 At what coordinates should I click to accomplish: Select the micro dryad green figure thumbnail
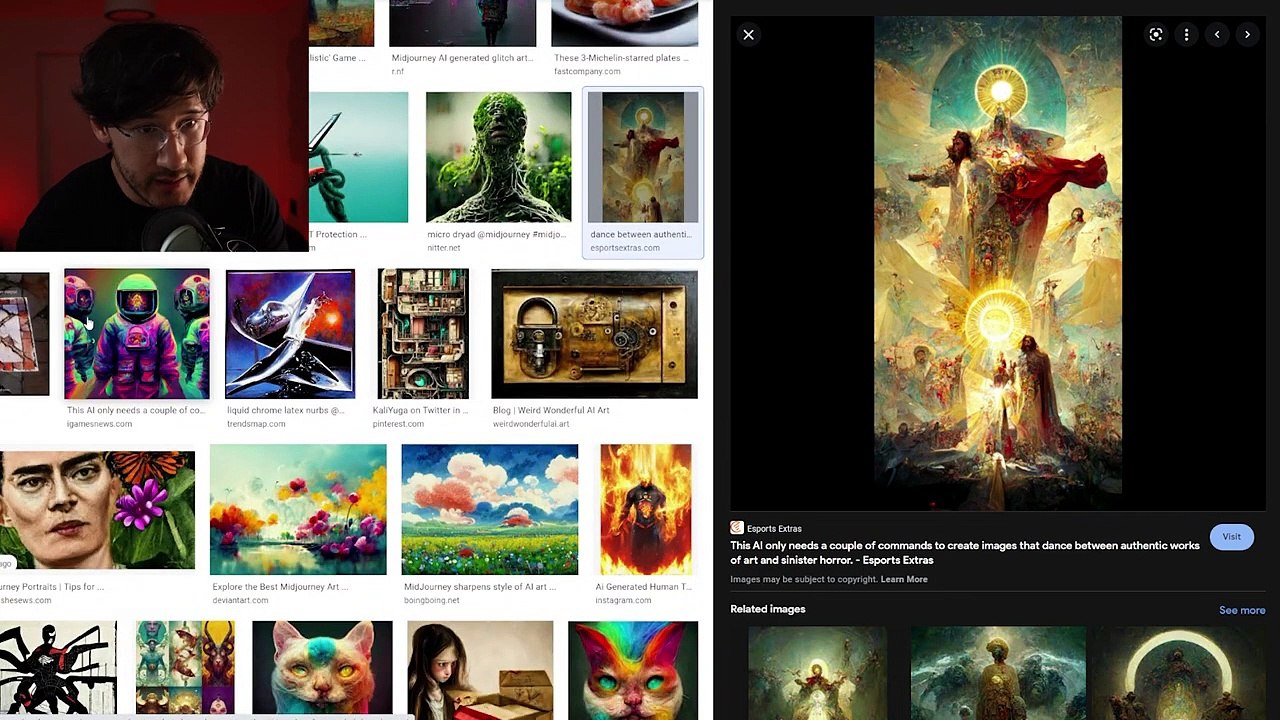pos(498,157)
